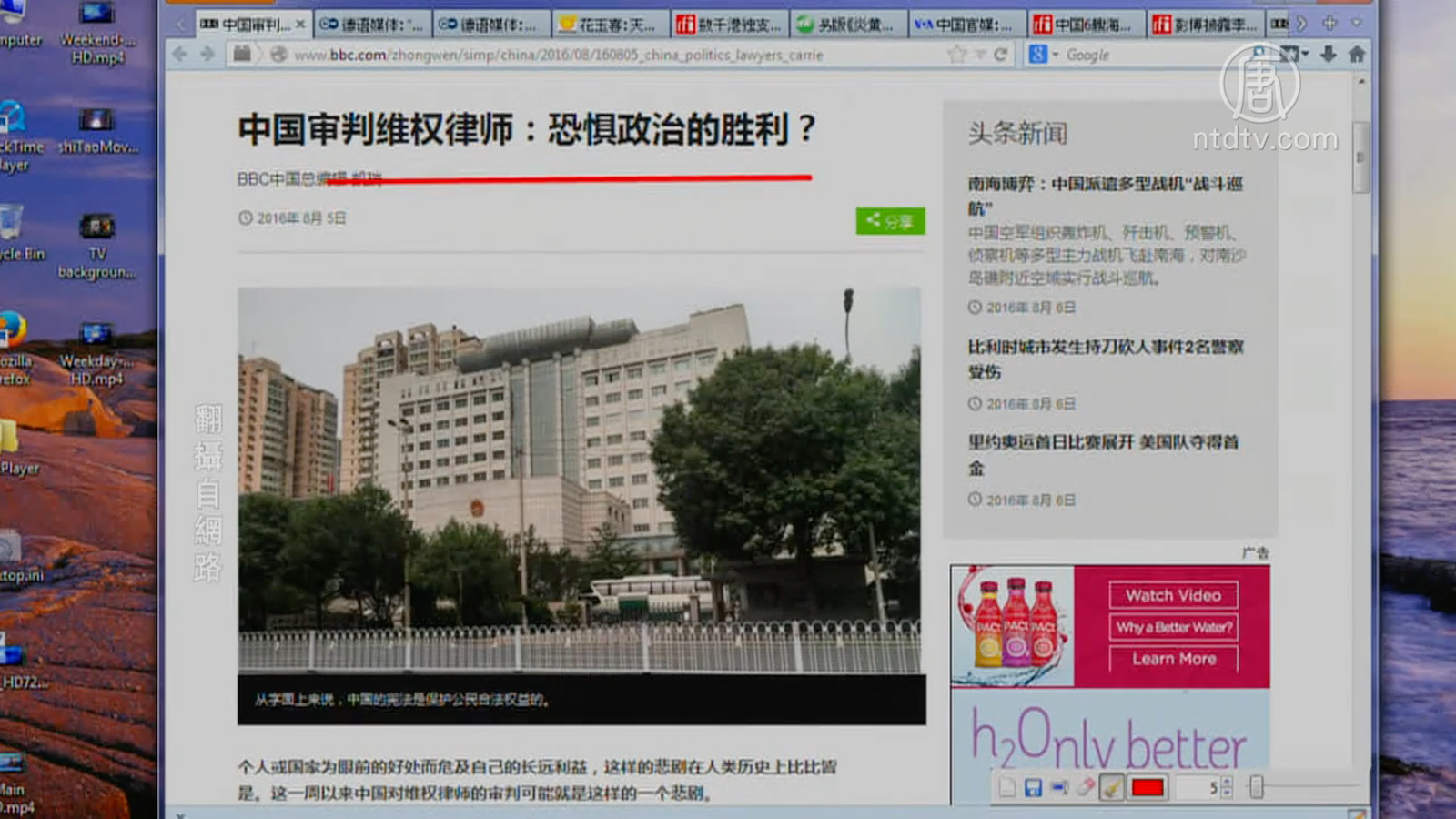The width and height of the screenshot is (1456, 819).
Task: Click the browser back arrow
Action: pyautogui.click(x=180, y=55)
